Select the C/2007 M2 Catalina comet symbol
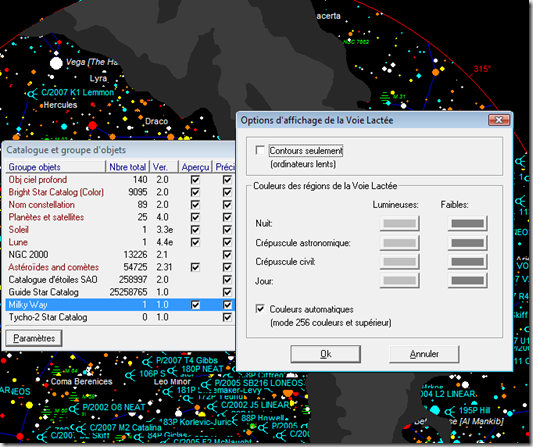 [x=81, y=428]
